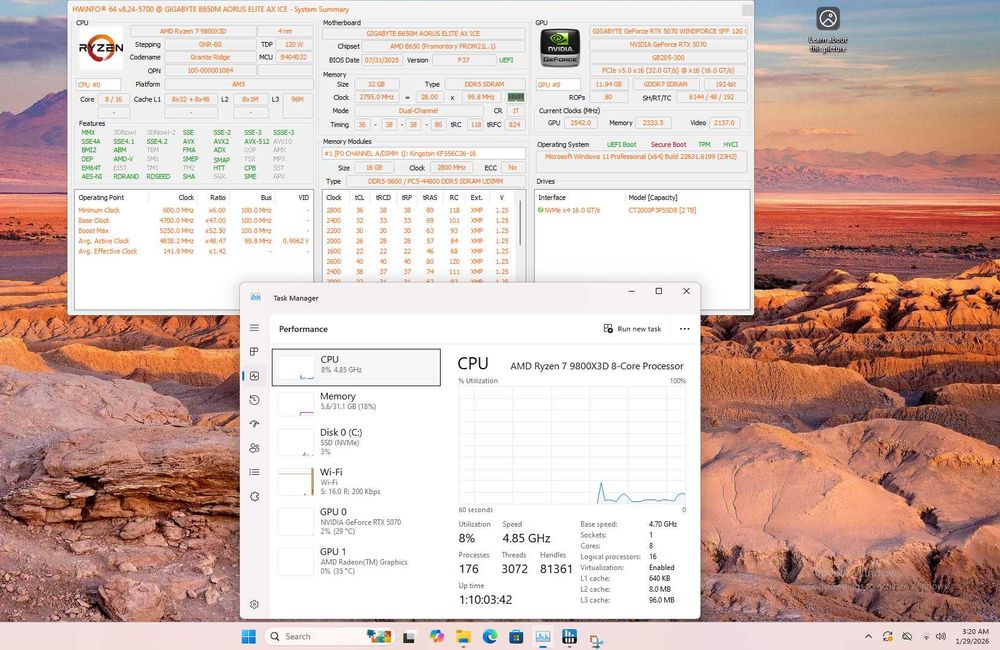Open Task View from the taskbar
The image size is (1000, 650).
tap(409, 637)
